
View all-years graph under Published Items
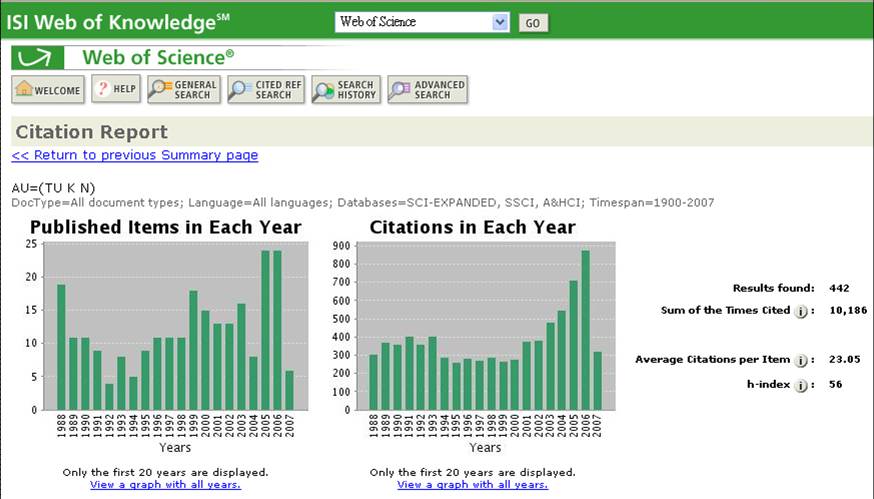[x=166, y=485]
